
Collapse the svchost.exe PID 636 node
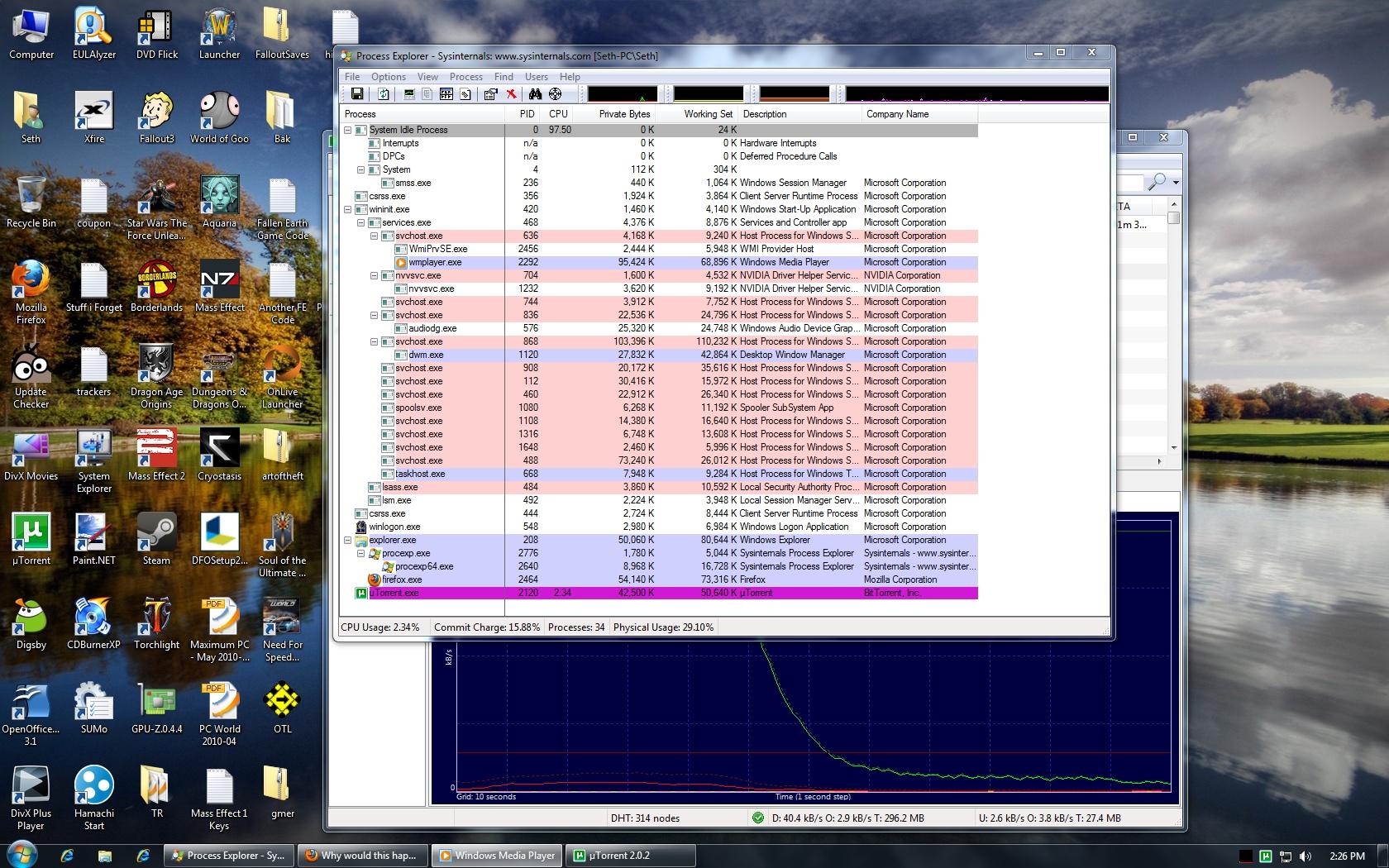[x=375, y=236]
